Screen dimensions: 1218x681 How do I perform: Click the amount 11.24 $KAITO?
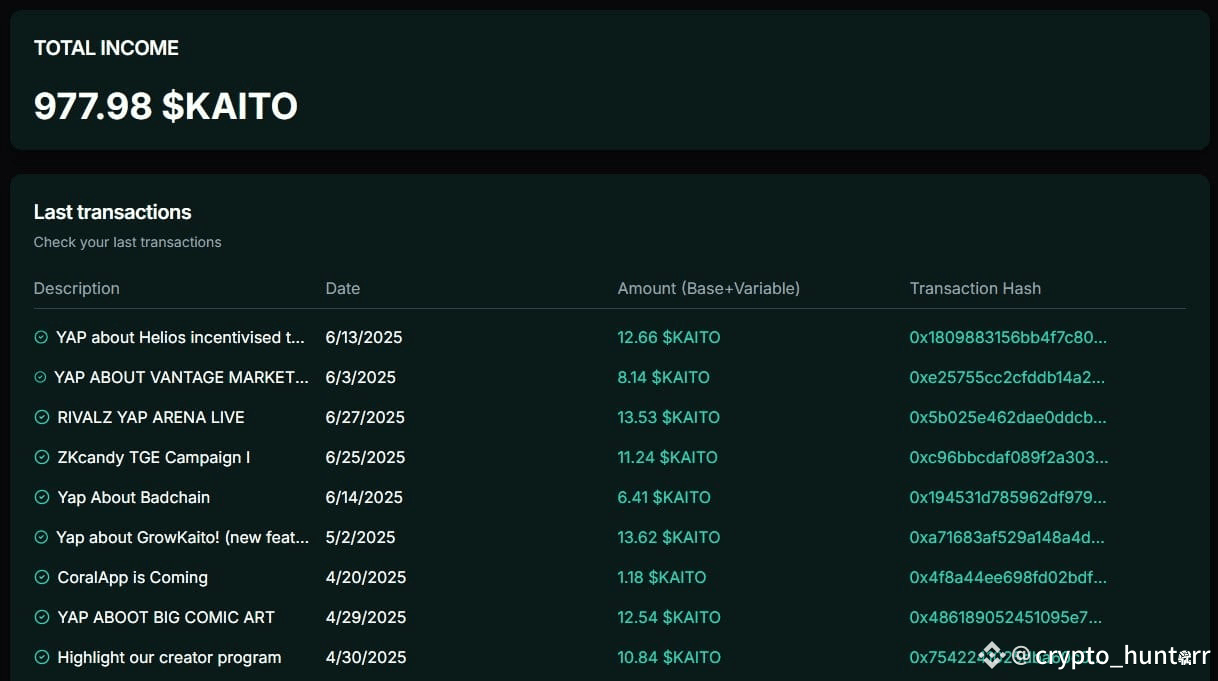coord(668,458)
